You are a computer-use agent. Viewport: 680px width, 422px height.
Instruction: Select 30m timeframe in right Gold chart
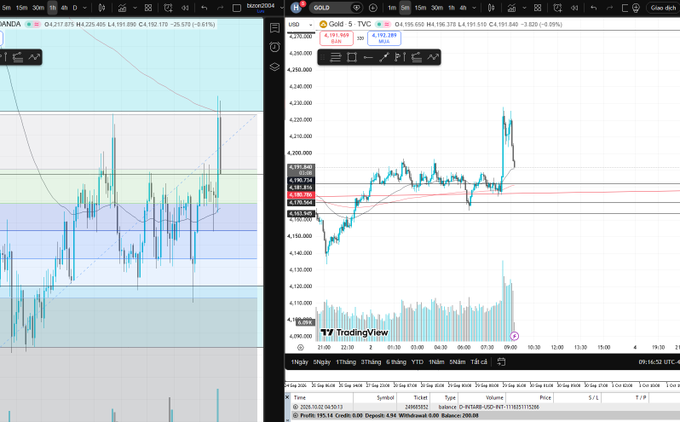[437, 8]
